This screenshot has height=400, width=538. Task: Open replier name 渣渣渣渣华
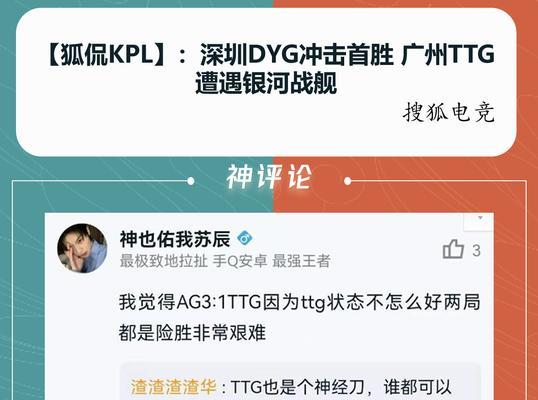pos(174,387)
